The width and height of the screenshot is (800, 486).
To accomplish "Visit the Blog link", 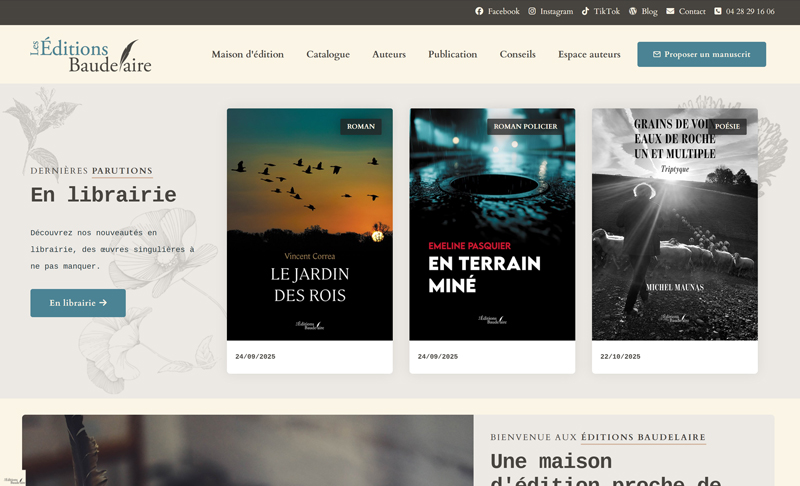I will pyautogui.click(x=643, y=11).
